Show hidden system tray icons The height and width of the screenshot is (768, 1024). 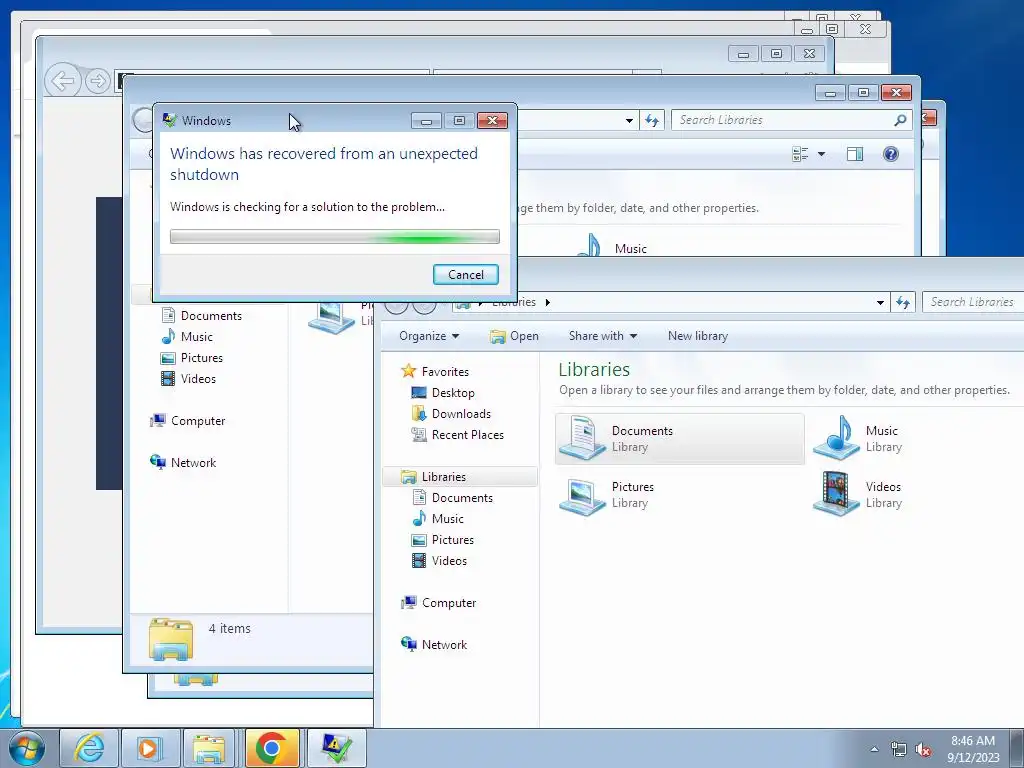coord(874,749)
